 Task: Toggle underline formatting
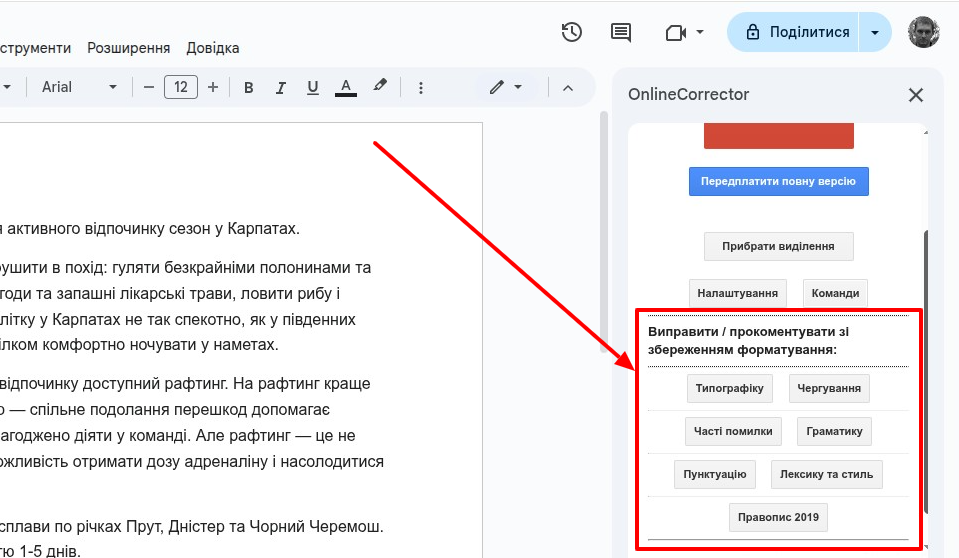pyautogui.click(x=313, y=87)
